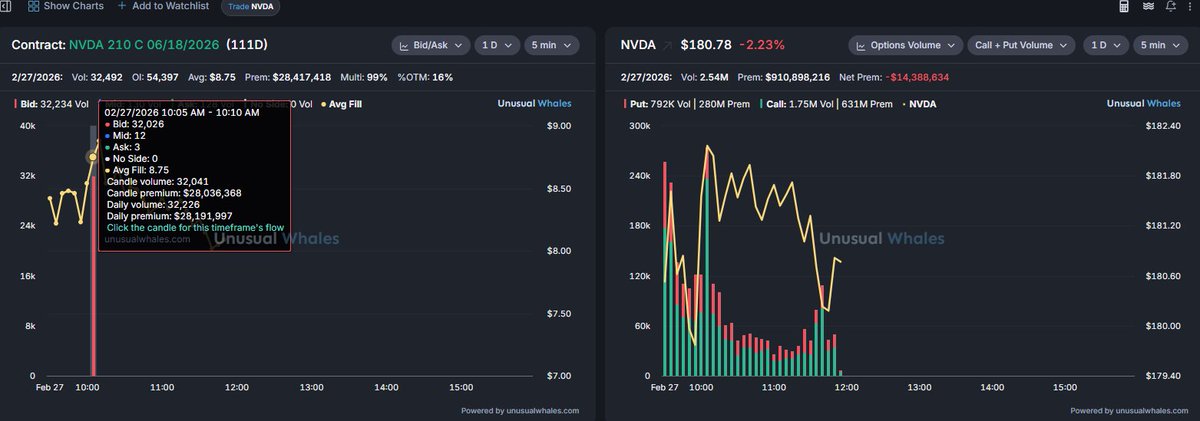Click the Multi 99% value
Viewport: 1200px width, 421px height.
pos(366,77)
